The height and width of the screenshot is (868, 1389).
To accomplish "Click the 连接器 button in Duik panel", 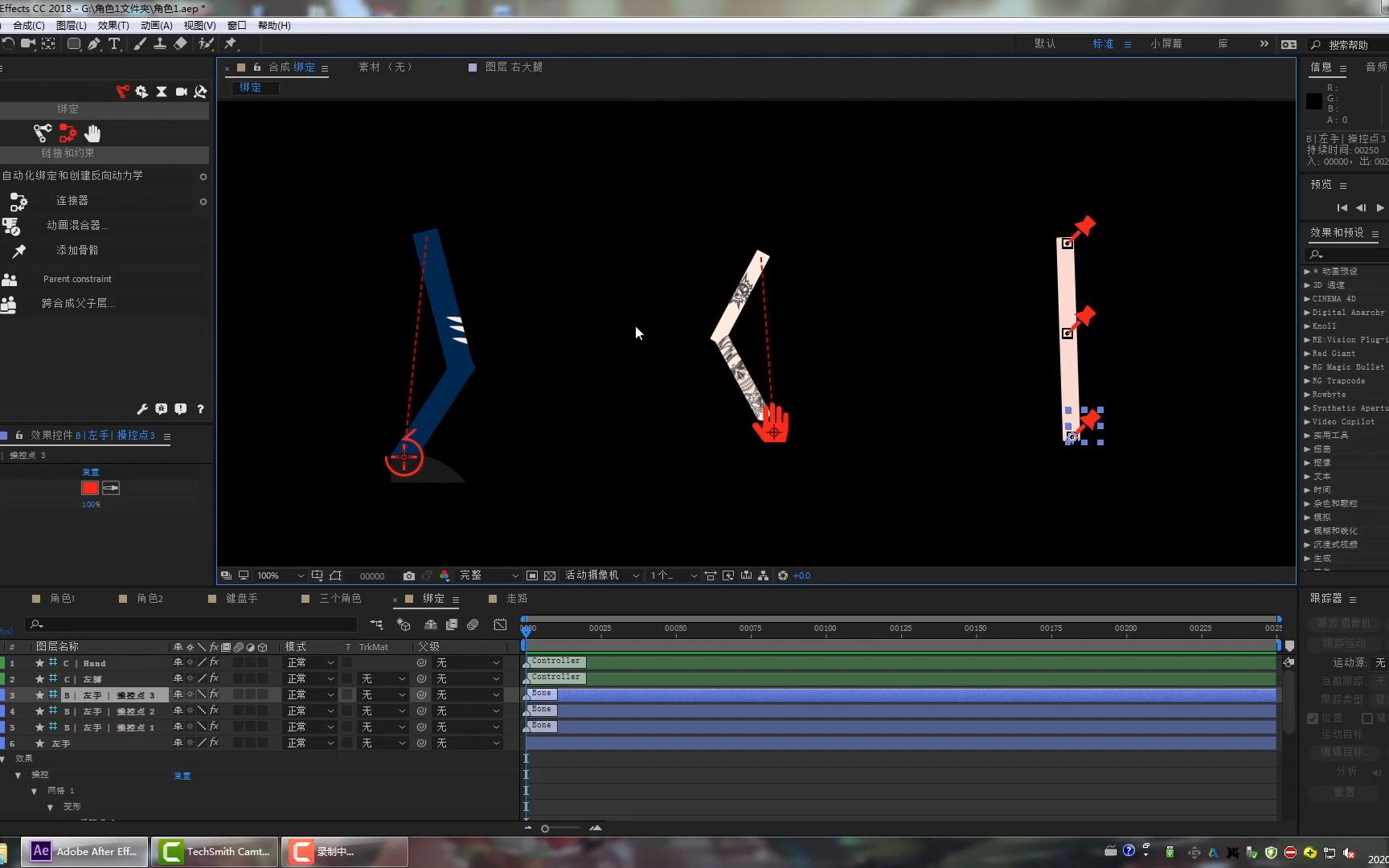I will coord(72,201).
